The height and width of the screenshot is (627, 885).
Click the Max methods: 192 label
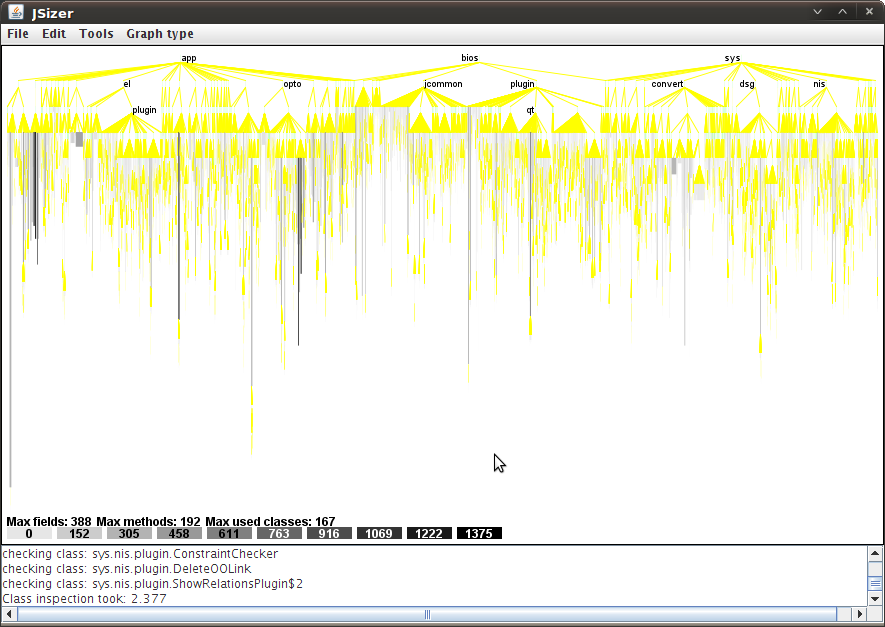(148, 521)
